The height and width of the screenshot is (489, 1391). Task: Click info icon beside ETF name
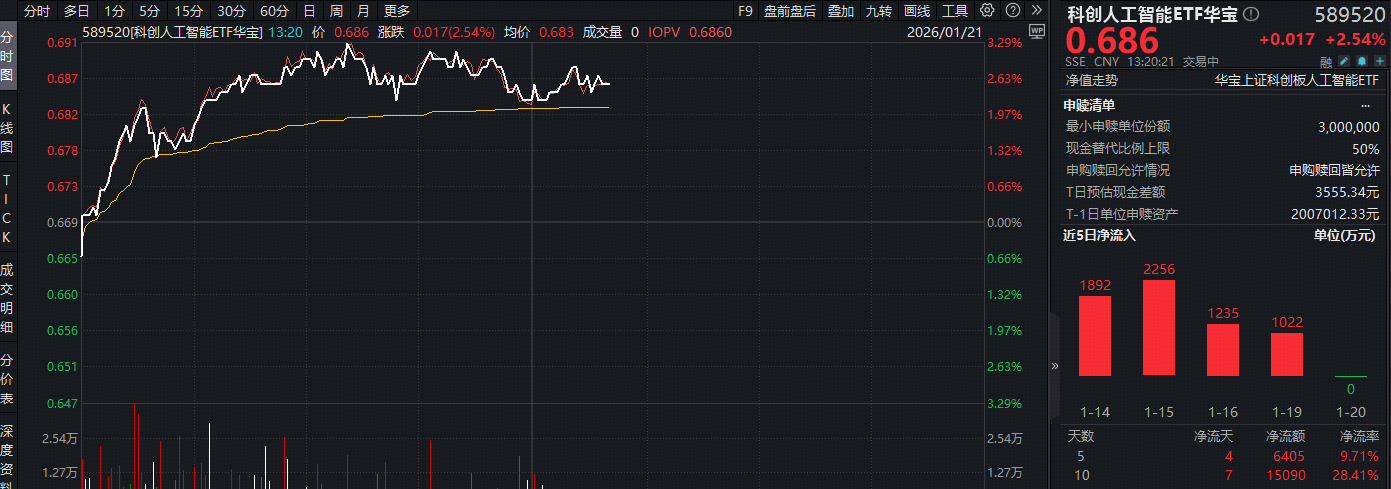click(x=1251, y=13)
